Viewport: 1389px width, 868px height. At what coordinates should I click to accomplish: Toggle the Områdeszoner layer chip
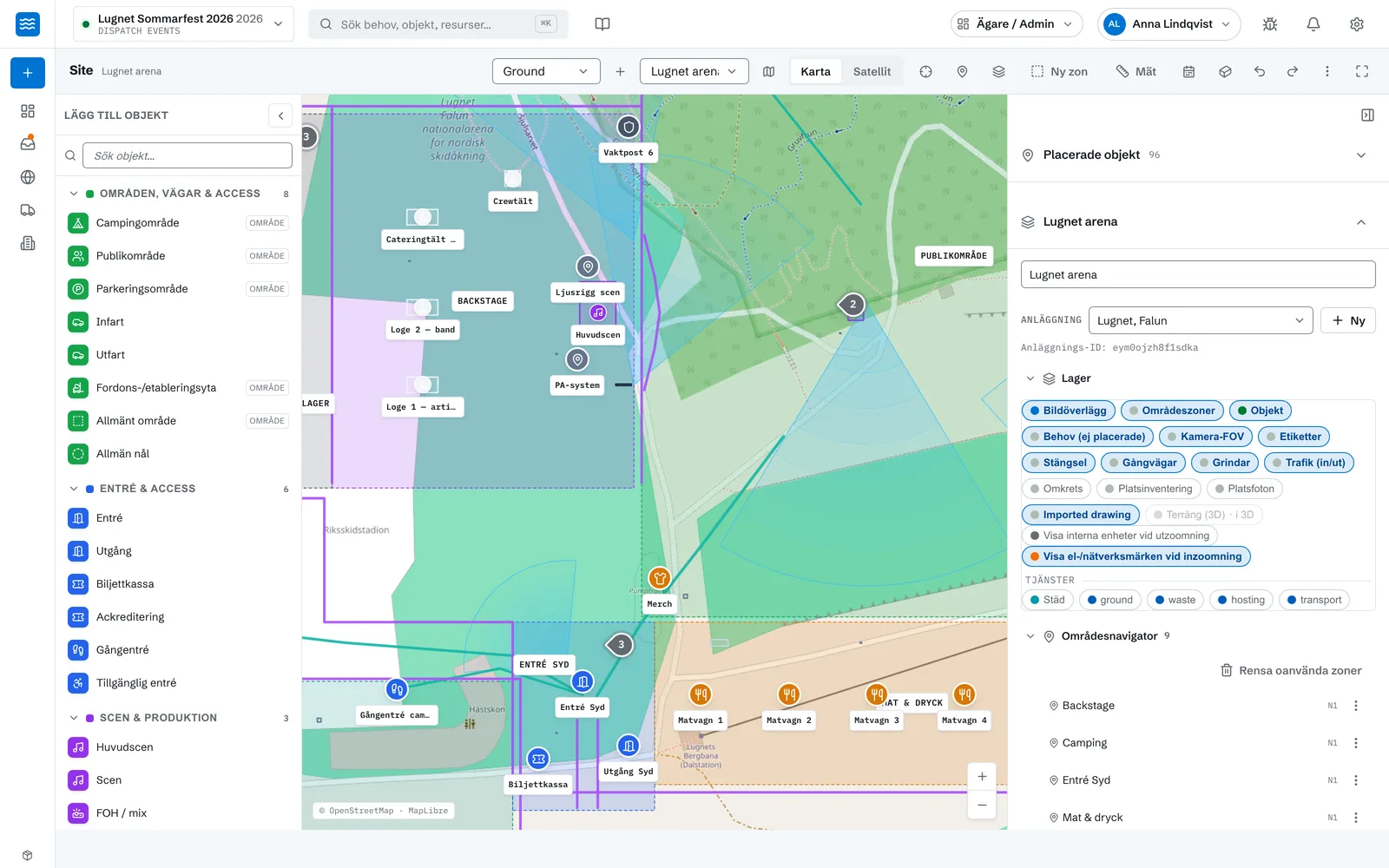[x=1172, y=411]
